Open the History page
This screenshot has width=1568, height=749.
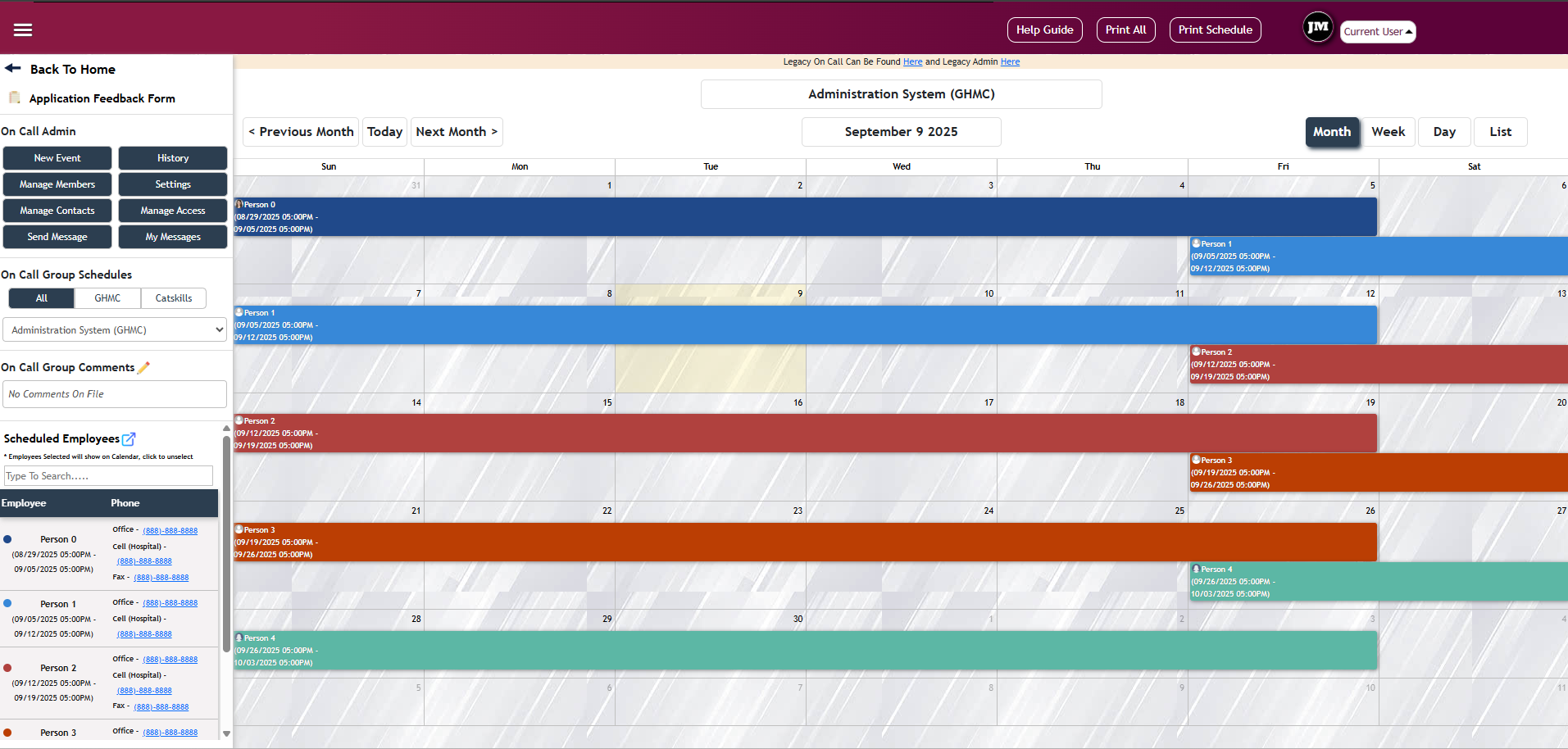pos(173,158)
